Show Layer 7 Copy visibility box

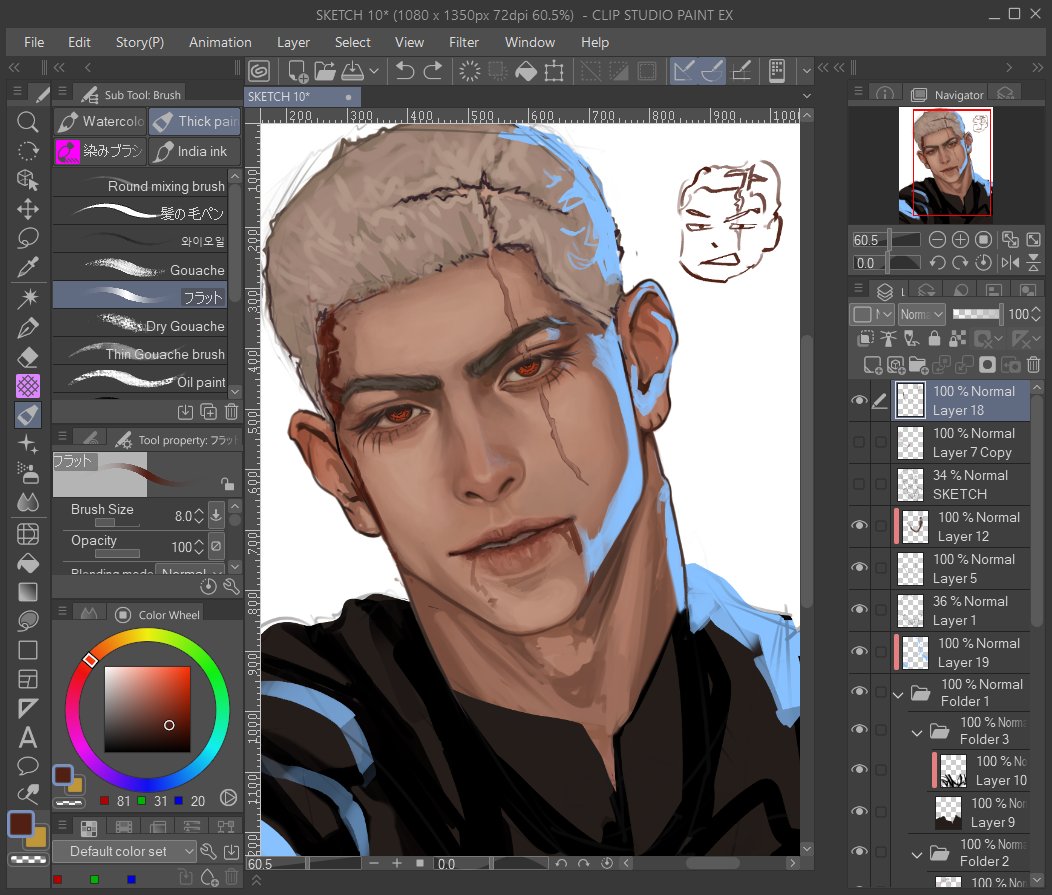pos(859,442)
